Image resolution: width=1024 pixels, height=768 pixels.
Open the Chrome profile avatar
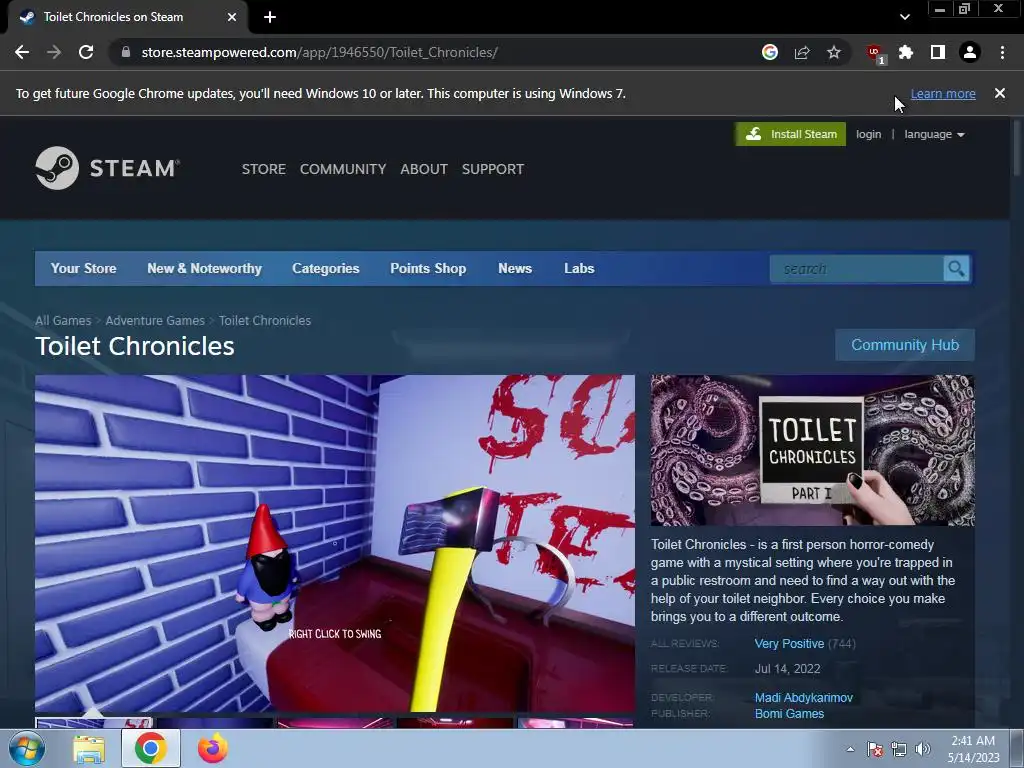(x=970, y=52)
